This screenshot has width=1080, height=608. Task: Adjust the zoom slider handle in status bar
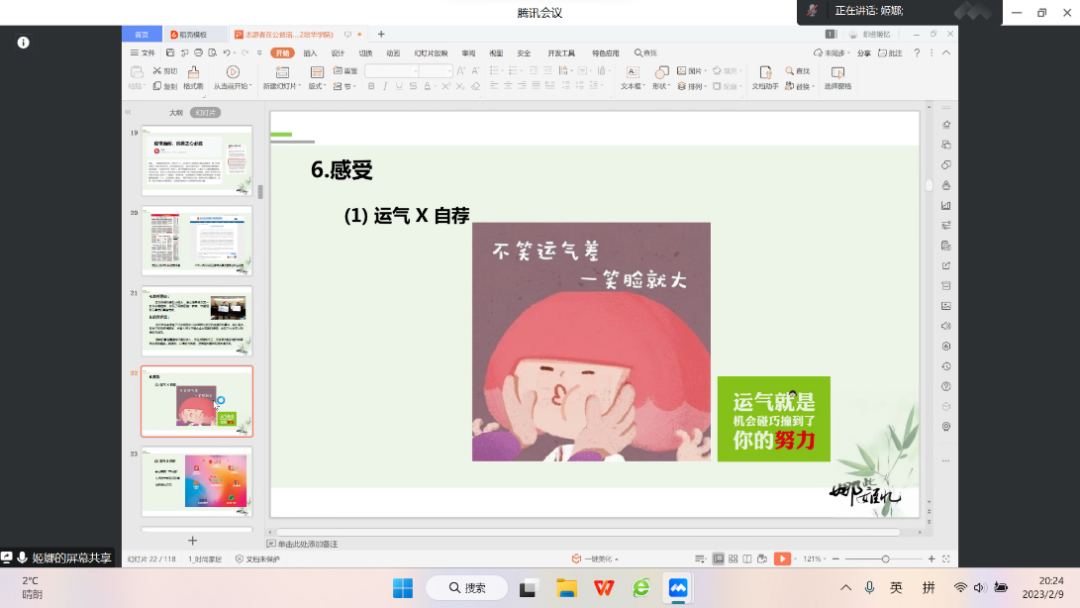885,559
